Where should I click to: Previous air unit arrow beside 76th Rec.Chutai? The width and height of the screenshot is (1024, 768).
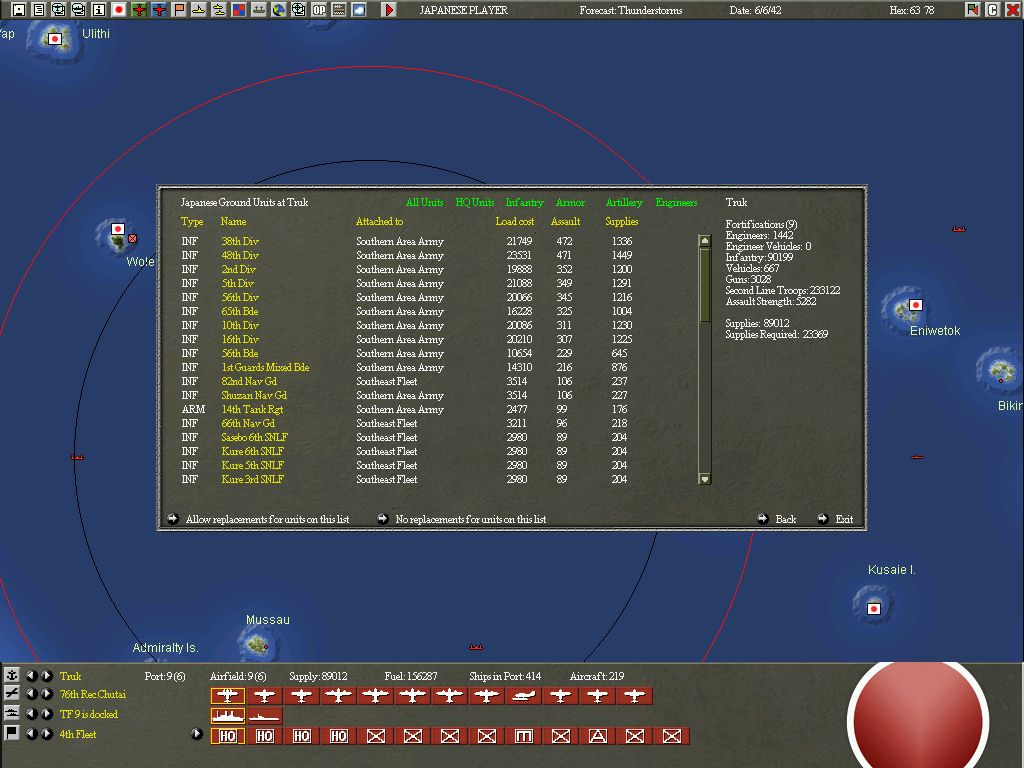point(31,694)
